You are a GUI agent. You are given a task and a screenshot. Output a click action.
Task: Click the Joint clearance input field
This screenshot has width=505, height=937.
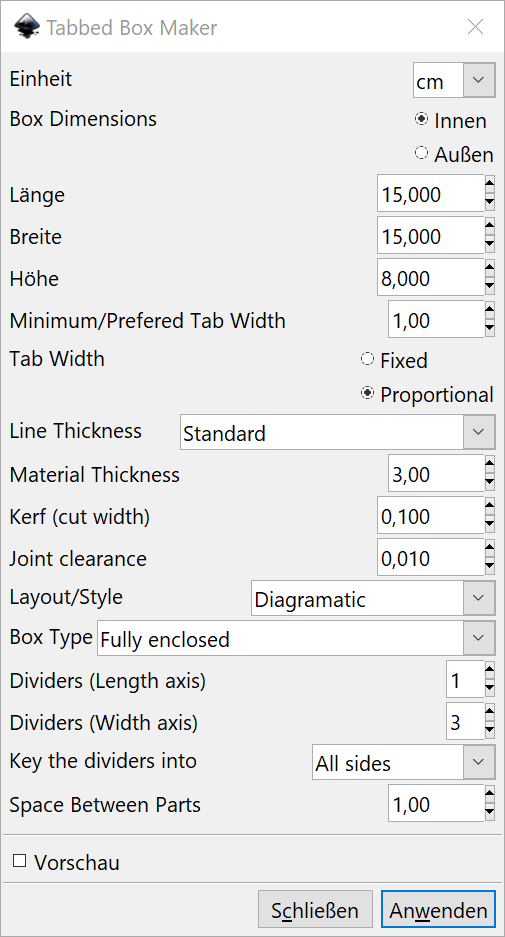pyautogui.click(x=430, y=557)
